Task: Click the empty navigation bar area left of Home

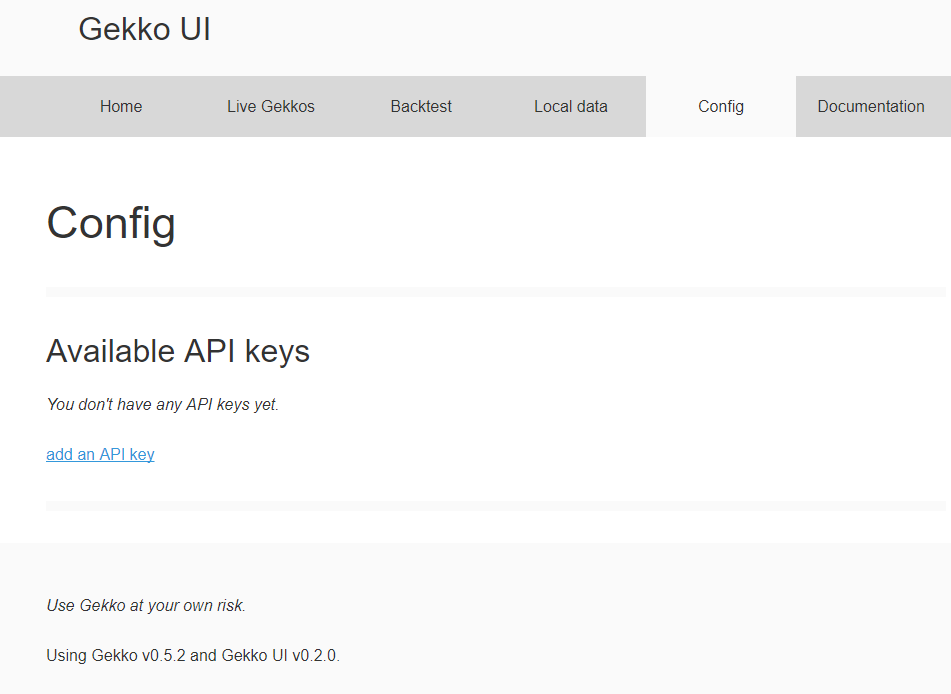Action: pyautogui.click(x=30, y=107)
